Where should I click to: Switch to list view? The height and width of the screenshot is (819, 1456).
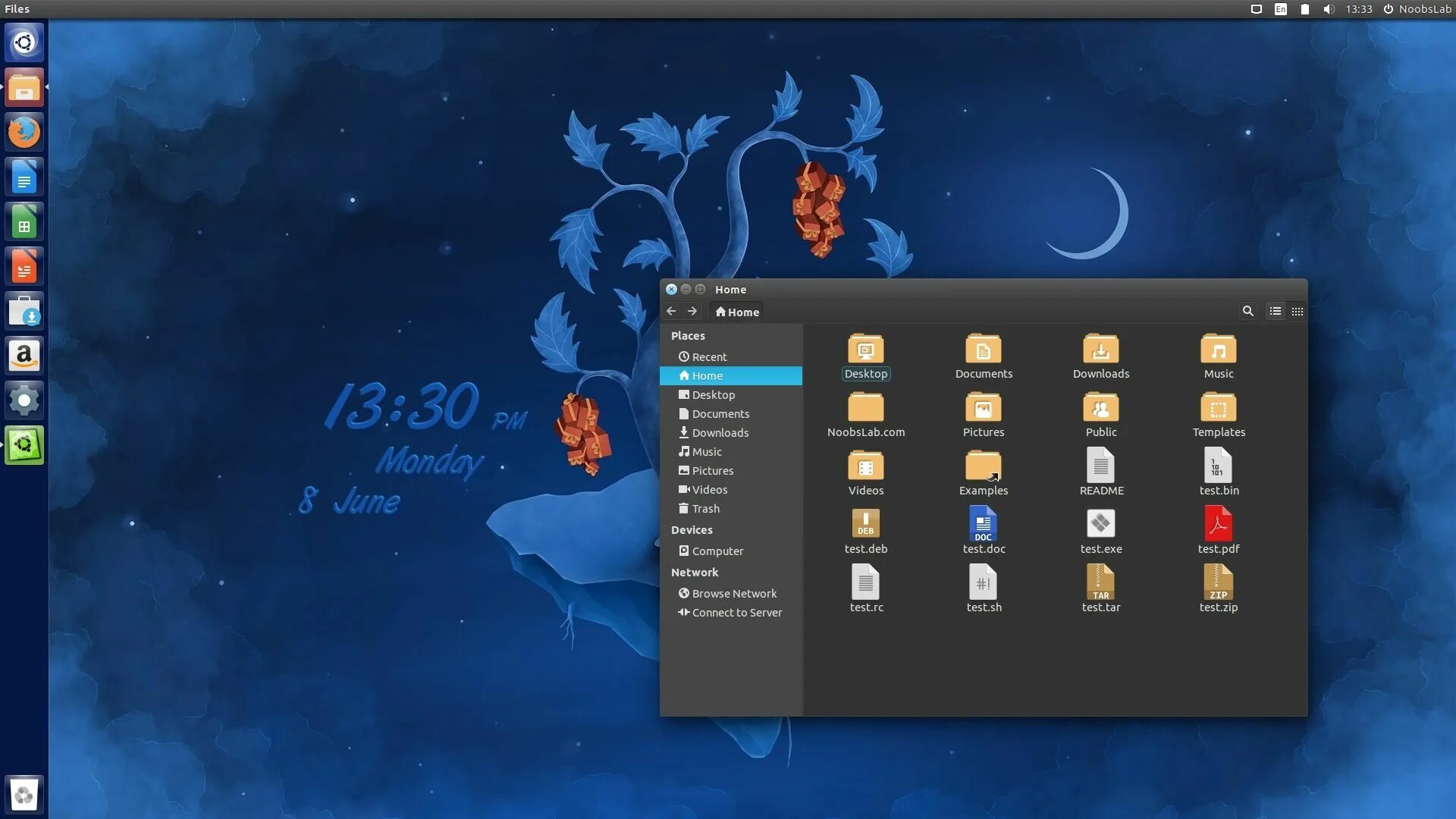pos(1276,311)
